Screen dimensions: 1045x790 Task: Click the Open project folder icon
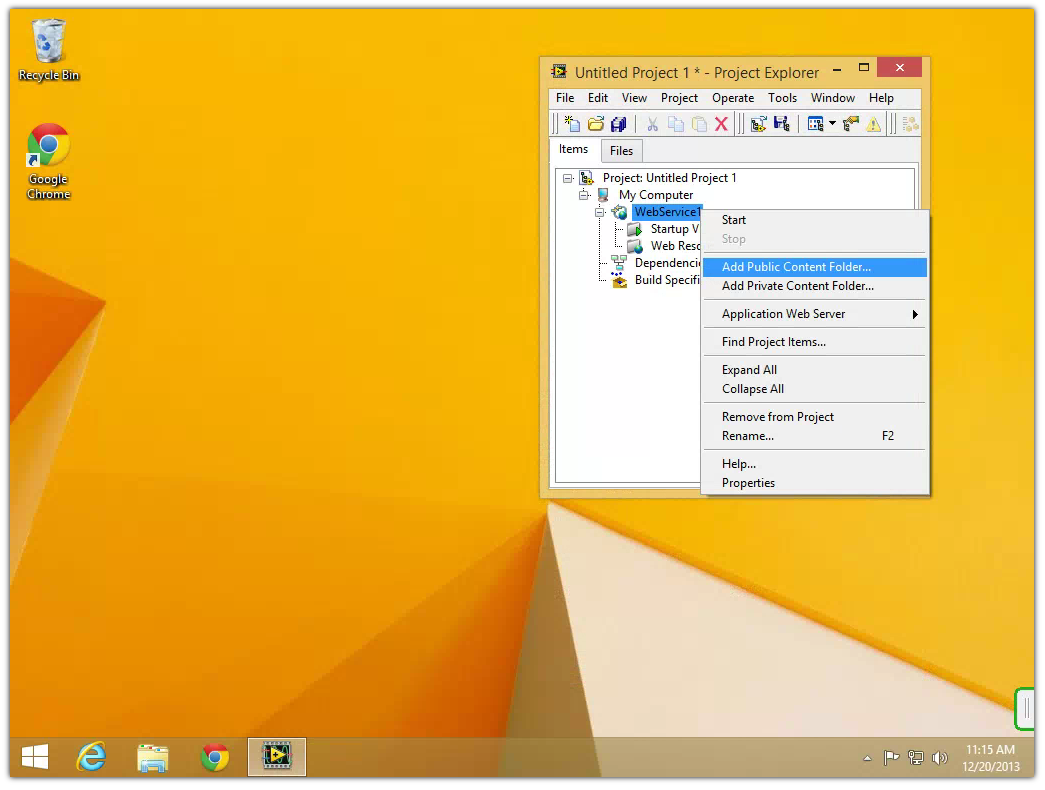click(595, 124)
